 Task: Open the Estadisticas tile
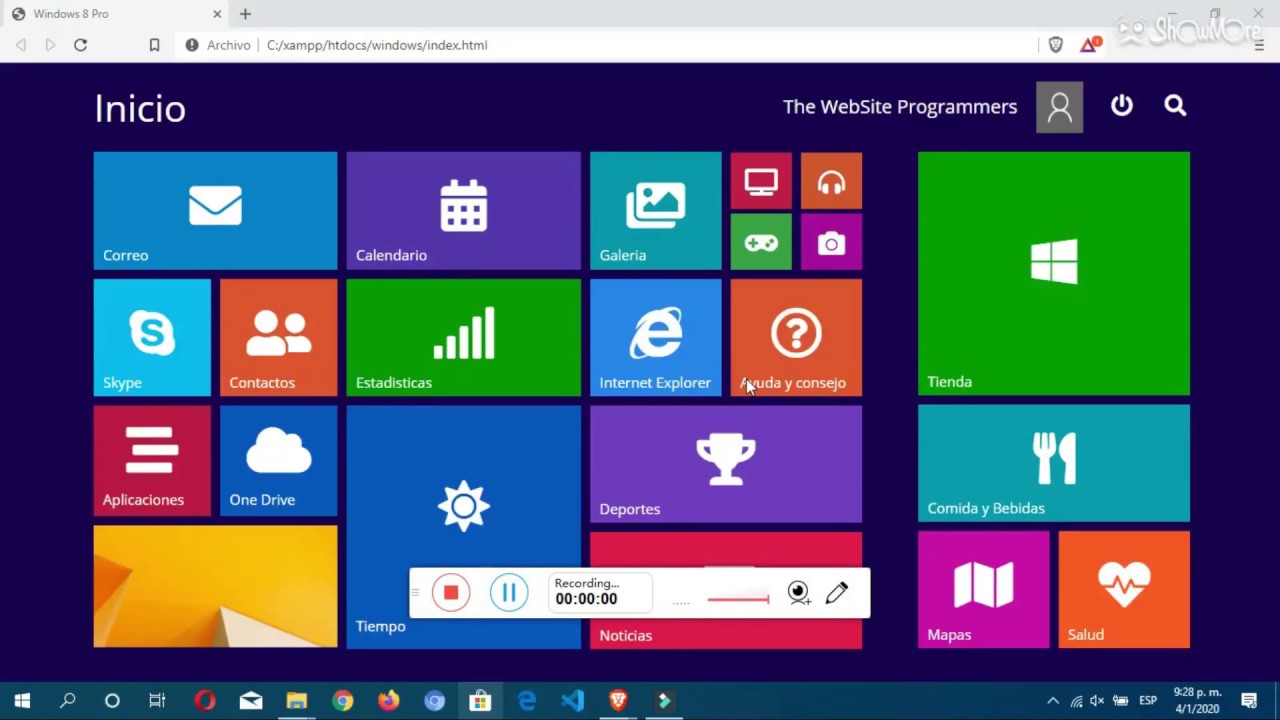click(x=463, y=337)
